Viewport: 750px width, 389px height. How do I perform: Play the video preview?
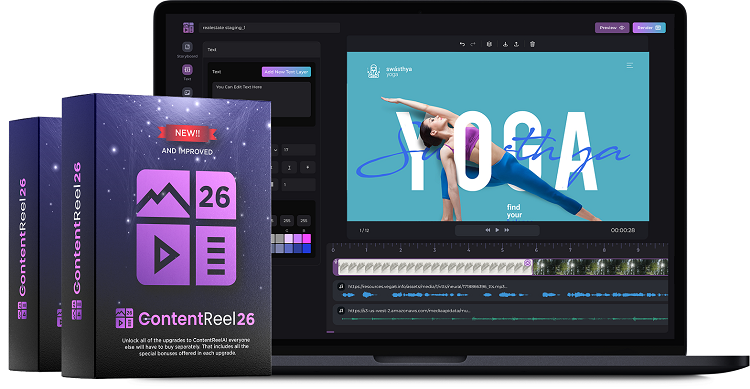[497, 230]
